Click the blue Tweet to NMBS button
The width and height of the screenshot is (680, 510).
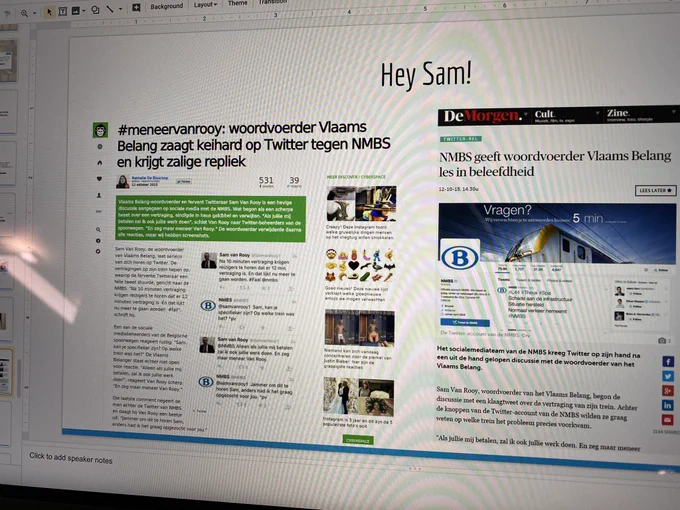tap(465, 323)
